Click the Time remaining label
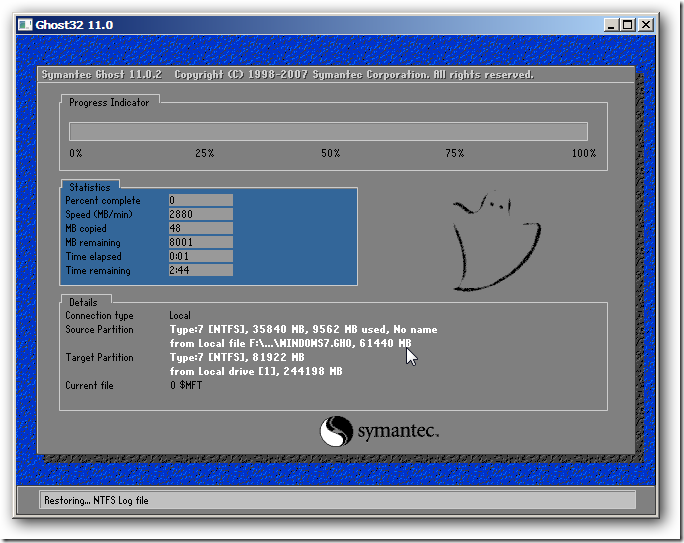The width and height of the screenshot is (684, 543). click(98, 270)
